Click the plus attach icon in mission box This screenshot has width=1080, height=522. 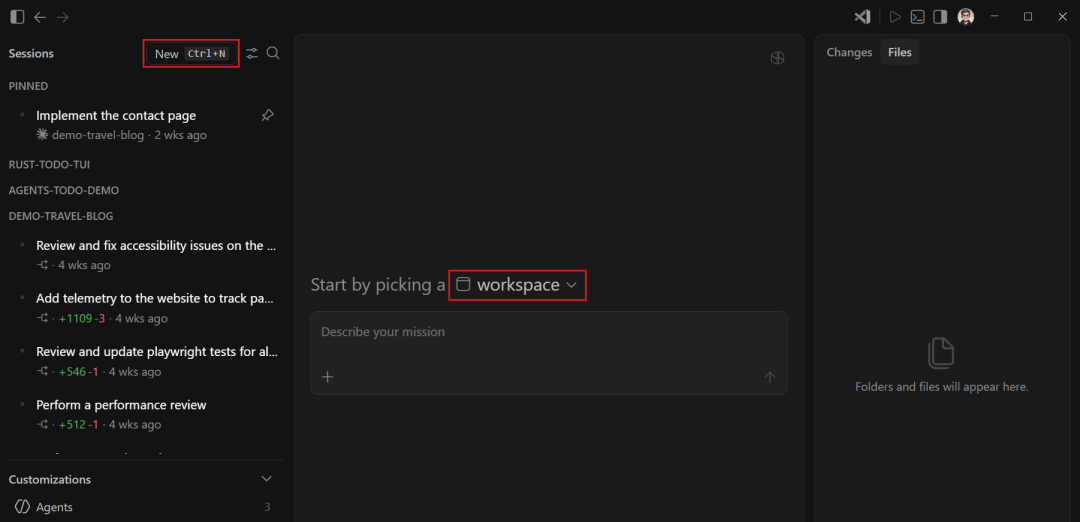[x=328, y=377]
